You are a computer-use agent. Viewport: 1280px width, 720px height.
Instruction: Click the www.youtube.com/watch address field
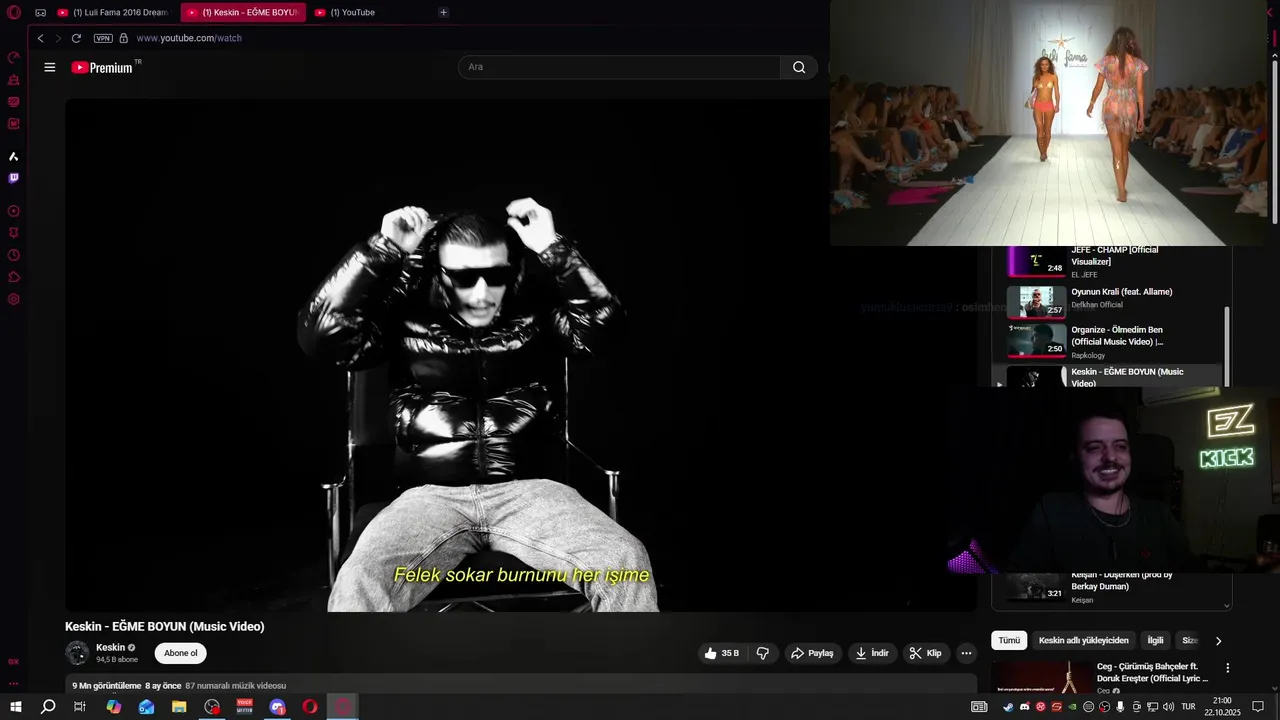point(189,38)
